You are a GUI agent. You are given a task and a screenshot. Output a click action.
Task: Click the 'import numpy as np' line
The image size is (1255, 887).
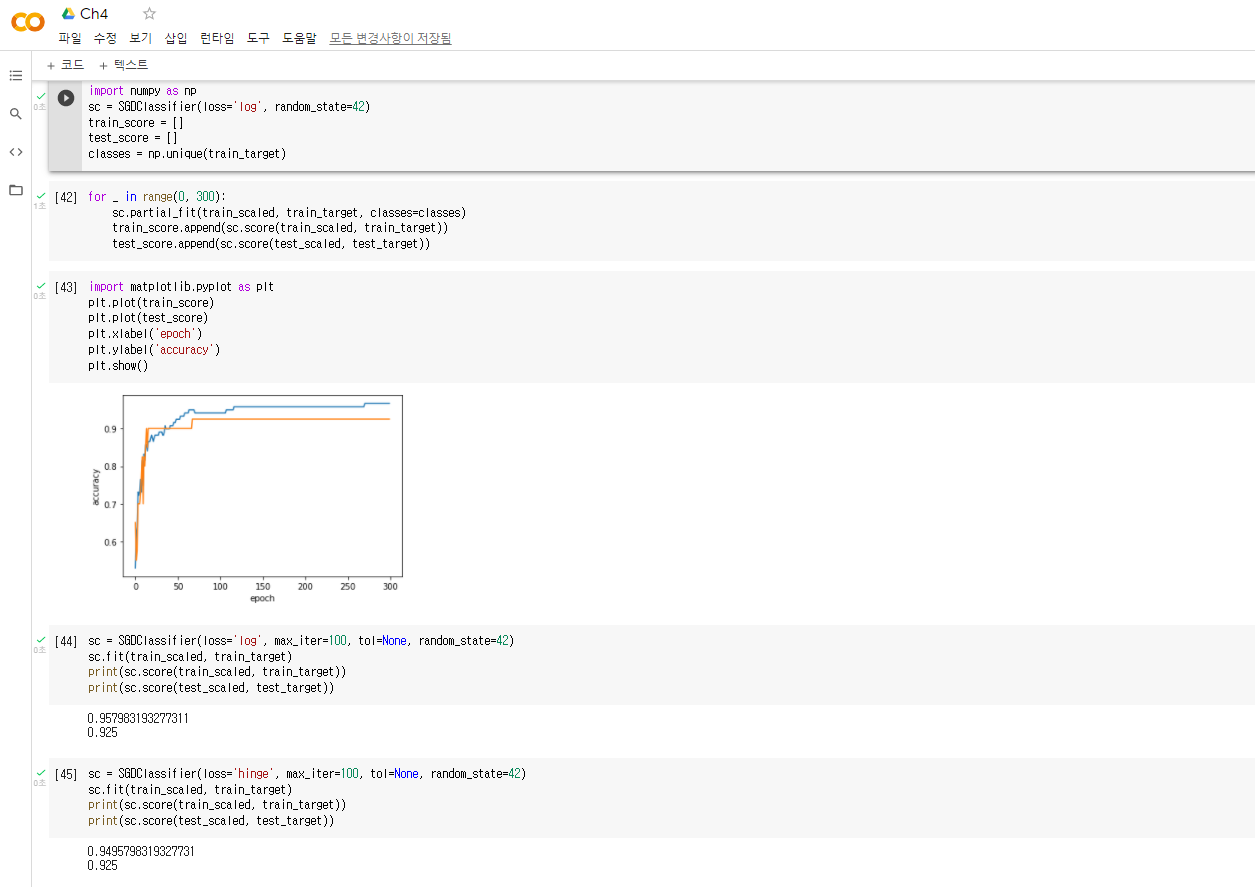pyautogui.click(x=142, y=91)
